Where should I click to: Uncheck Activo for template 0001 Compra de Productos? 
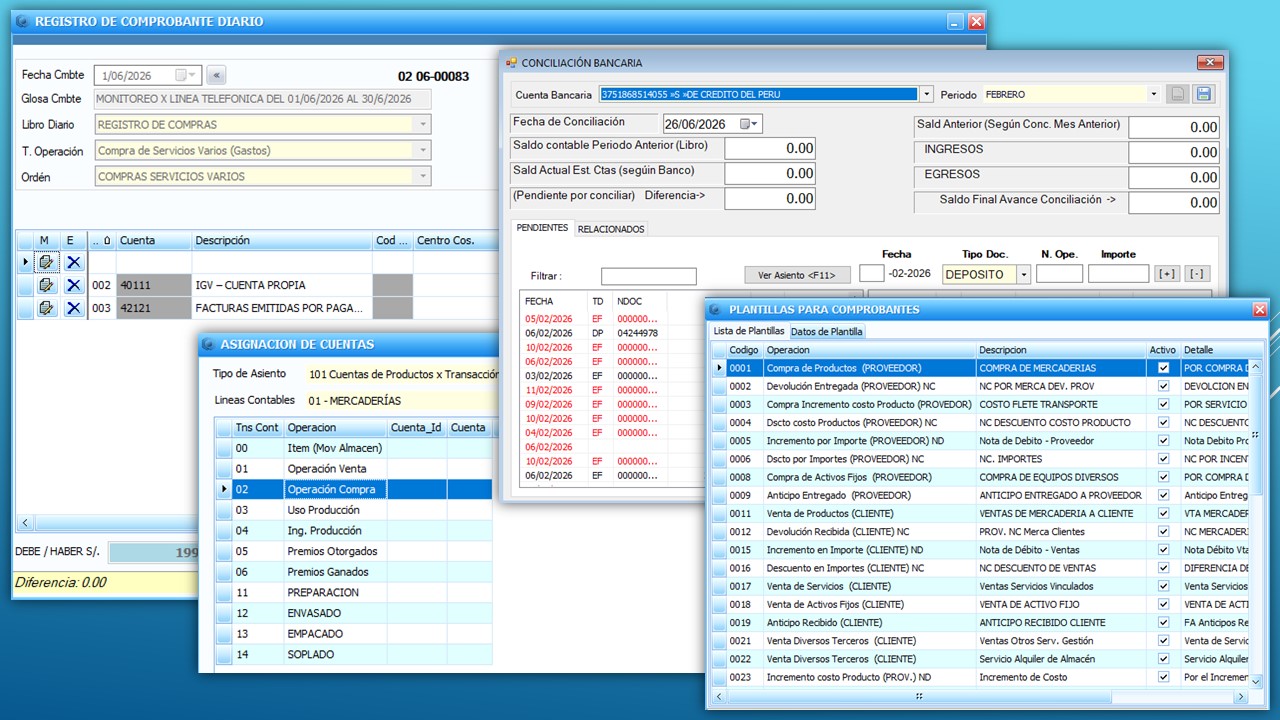pyautogui.click(x=1163, y=368)
